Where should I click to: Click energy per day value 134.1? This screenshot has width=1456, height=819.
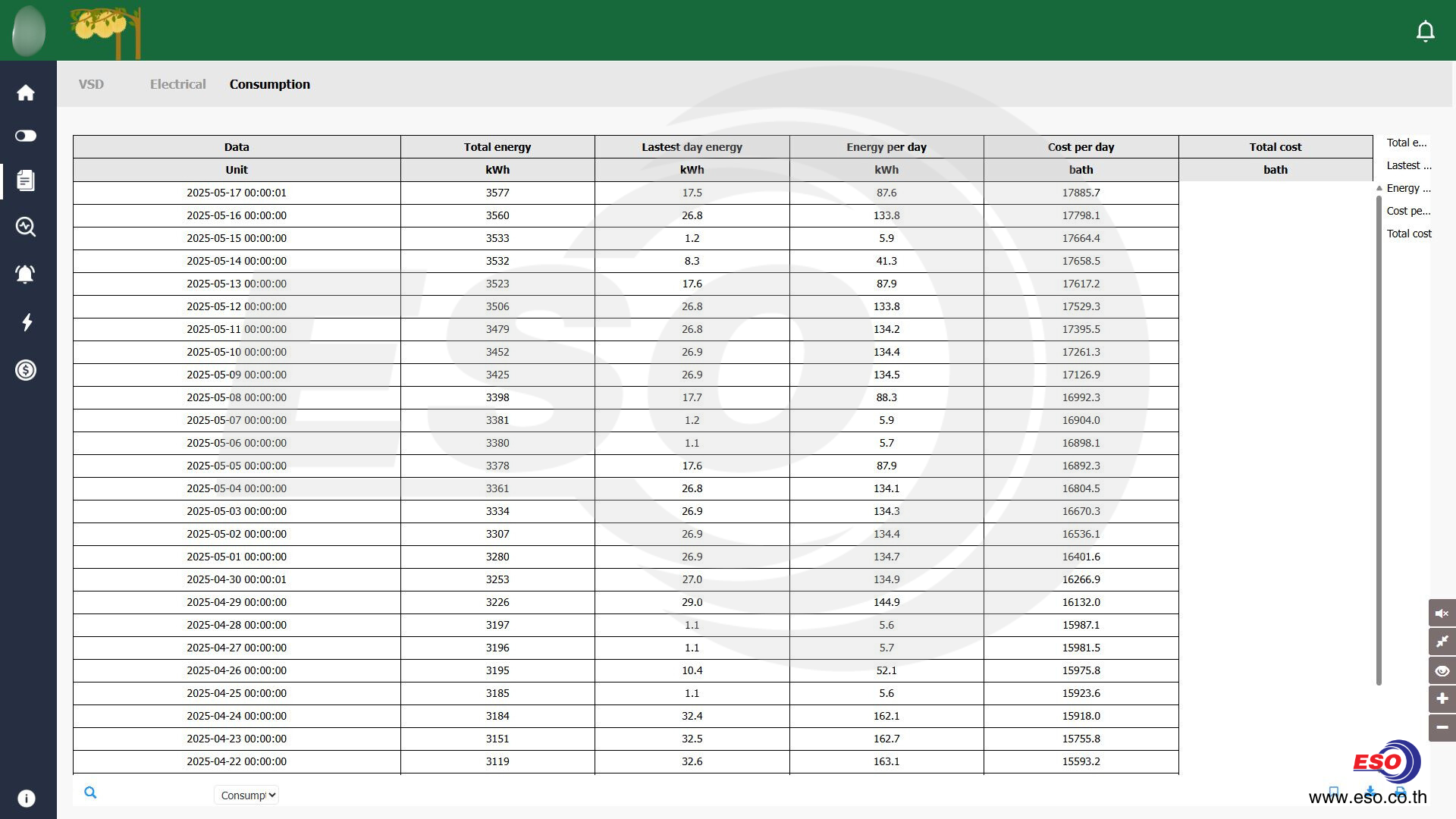pyautogui.click(x=886, y=488)
